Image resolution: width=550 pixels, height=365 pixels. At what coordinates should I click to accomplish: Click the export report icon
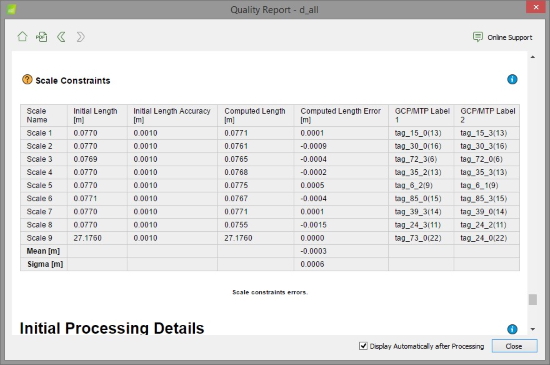click(41, 37)
